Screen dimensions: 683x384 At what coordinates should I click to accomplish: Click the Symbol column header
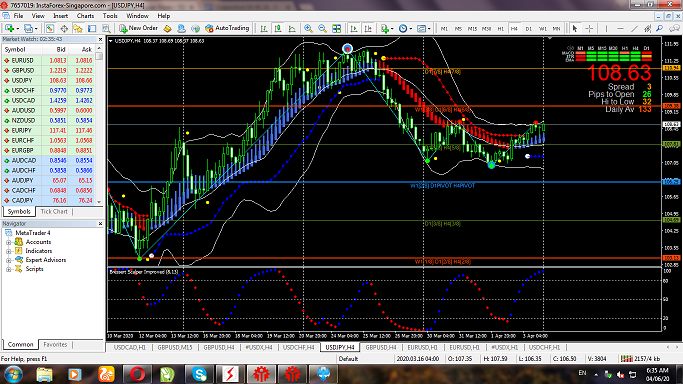[22, 50]
